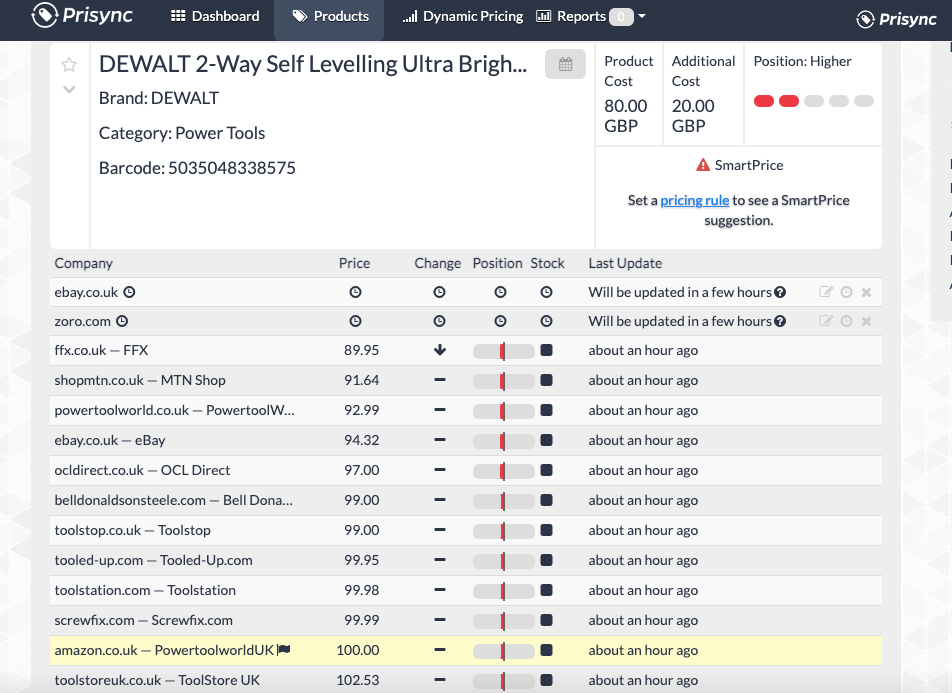952x693 pixels.
Task: Click the clock icon in zoro.com row actions
Action: pos(846,321)
